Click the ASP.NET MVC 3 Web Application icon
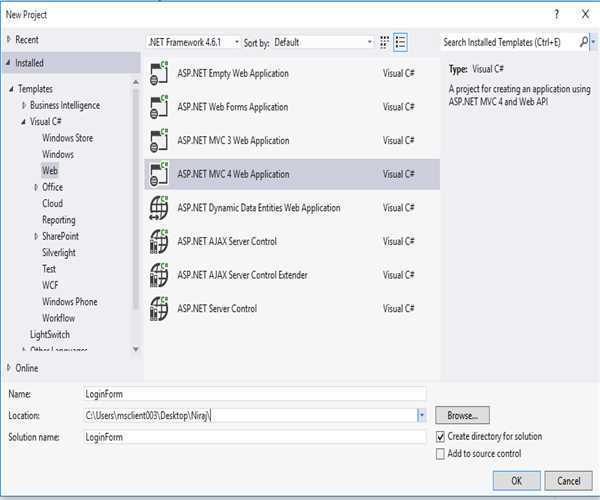The image size is (600, 500). 159,141
